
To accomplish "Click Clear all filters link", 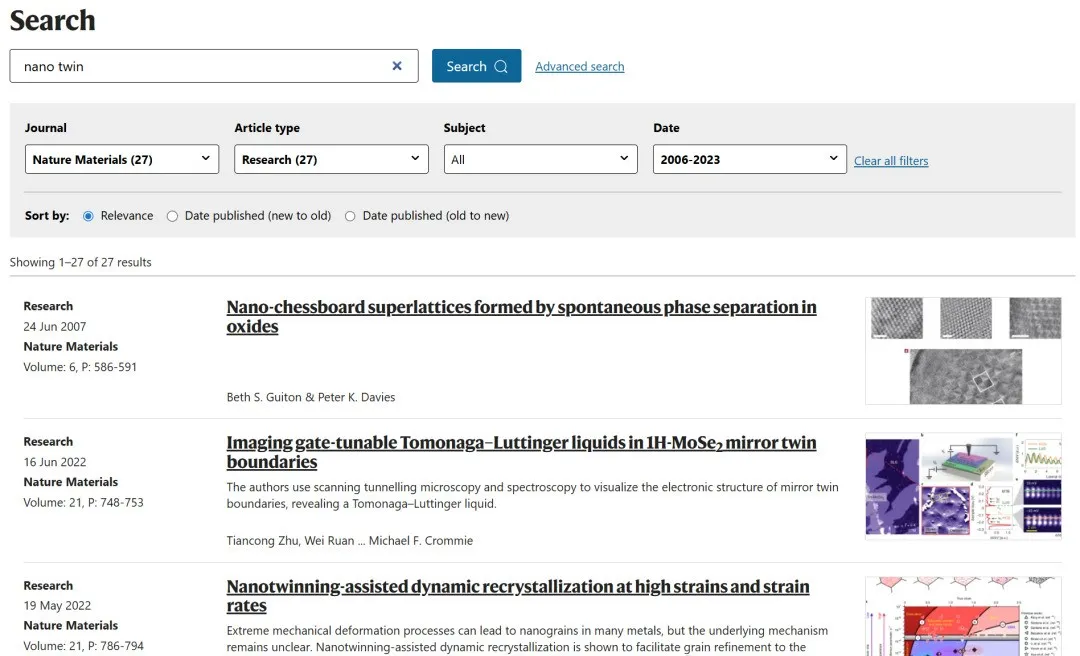I will (890, 161).
